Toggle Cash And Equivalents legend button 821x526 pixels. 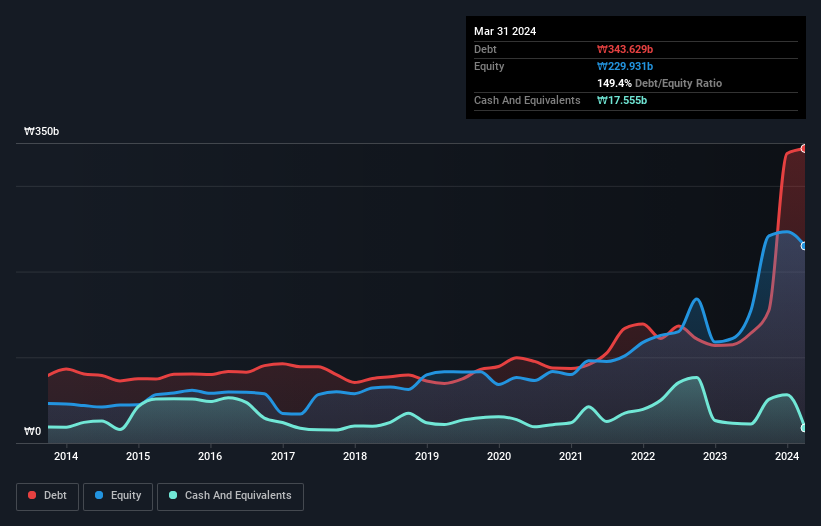click(x=230, y=496)
